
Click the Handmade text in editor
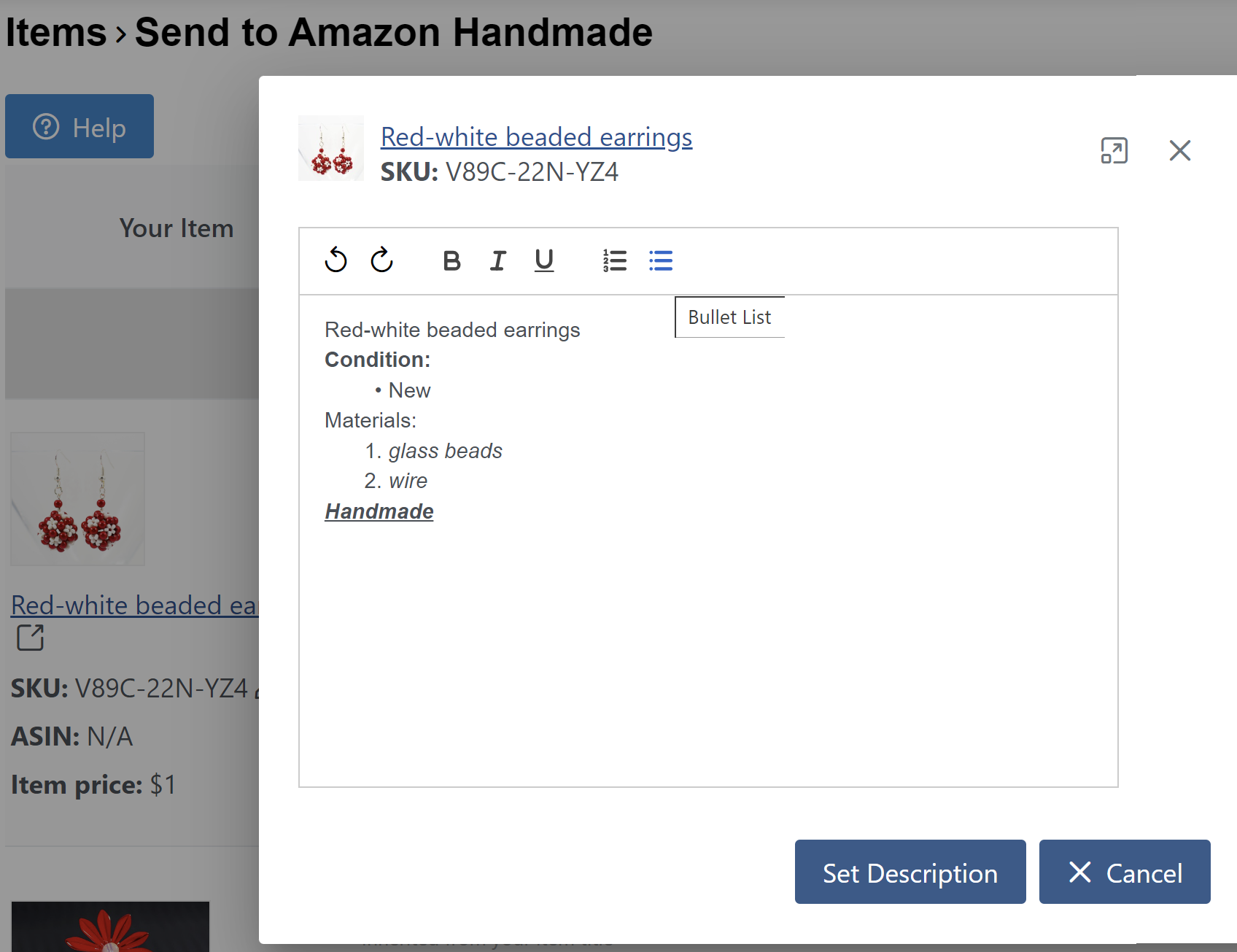tap(379, 511)
